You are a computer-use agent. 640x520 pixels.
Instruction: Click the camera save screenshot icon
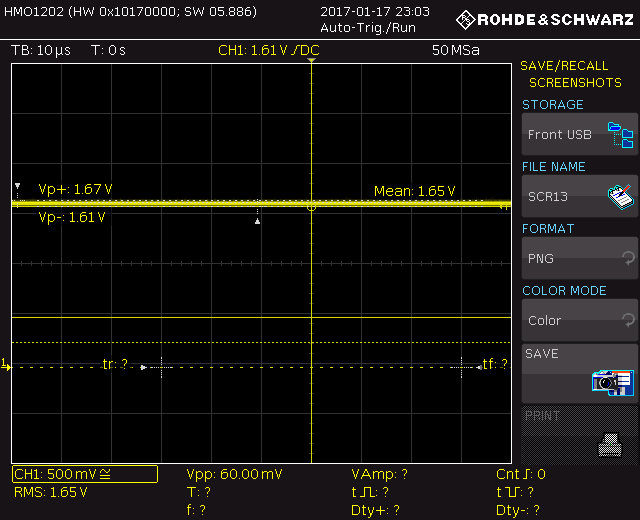point(613,382)
